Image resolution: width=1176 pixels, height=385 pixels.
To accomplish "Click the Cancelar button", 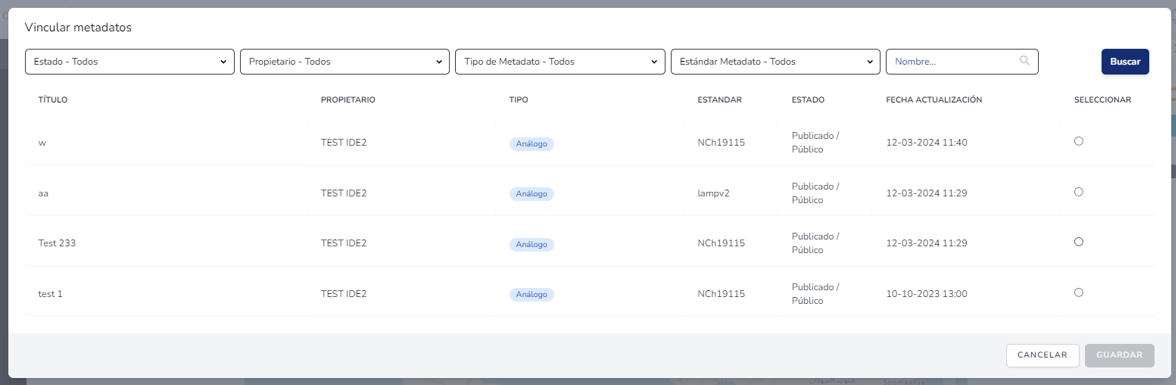I will tap(1042, 355).
